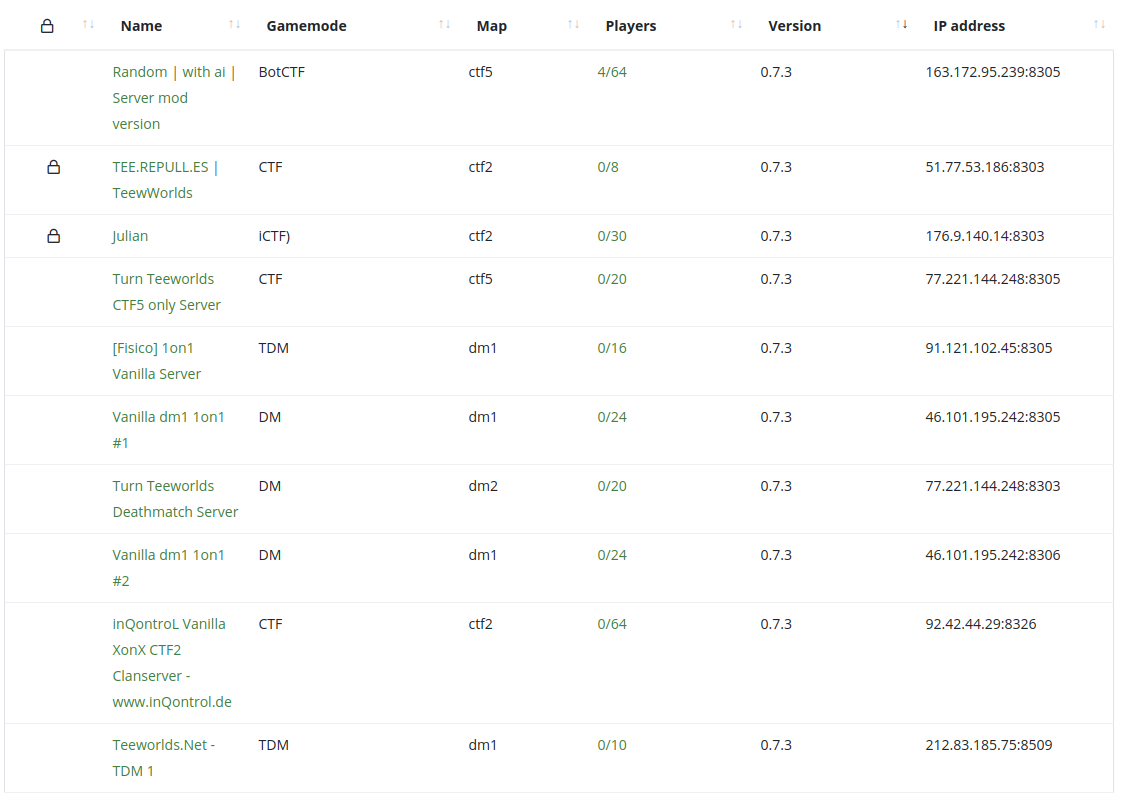Click version 0.7.3 in Random row

click(x=776, y=72)
